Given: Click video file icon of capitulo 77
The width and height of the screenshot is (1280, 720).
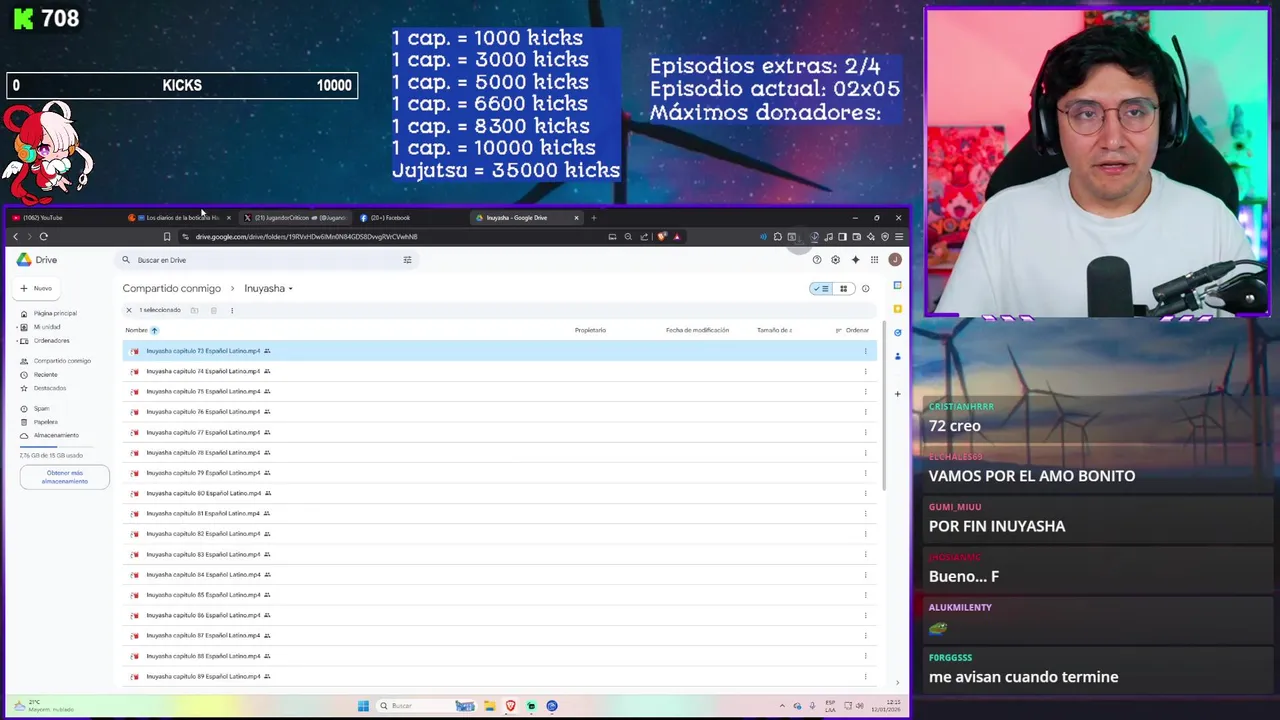Looking at the screenshot, I should 134,432.
